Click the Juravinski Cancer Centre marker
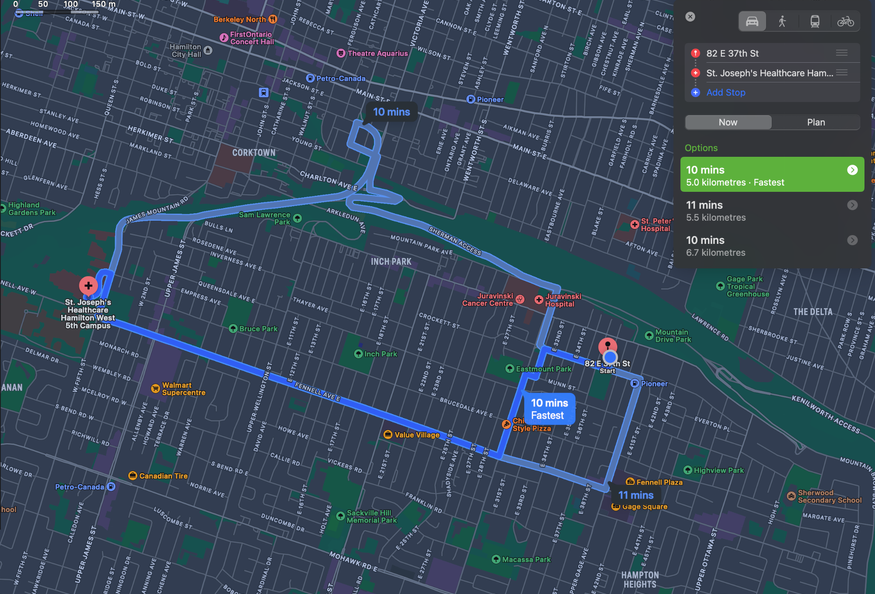Viewport: 875px width, 594px height. click(520, 299)
